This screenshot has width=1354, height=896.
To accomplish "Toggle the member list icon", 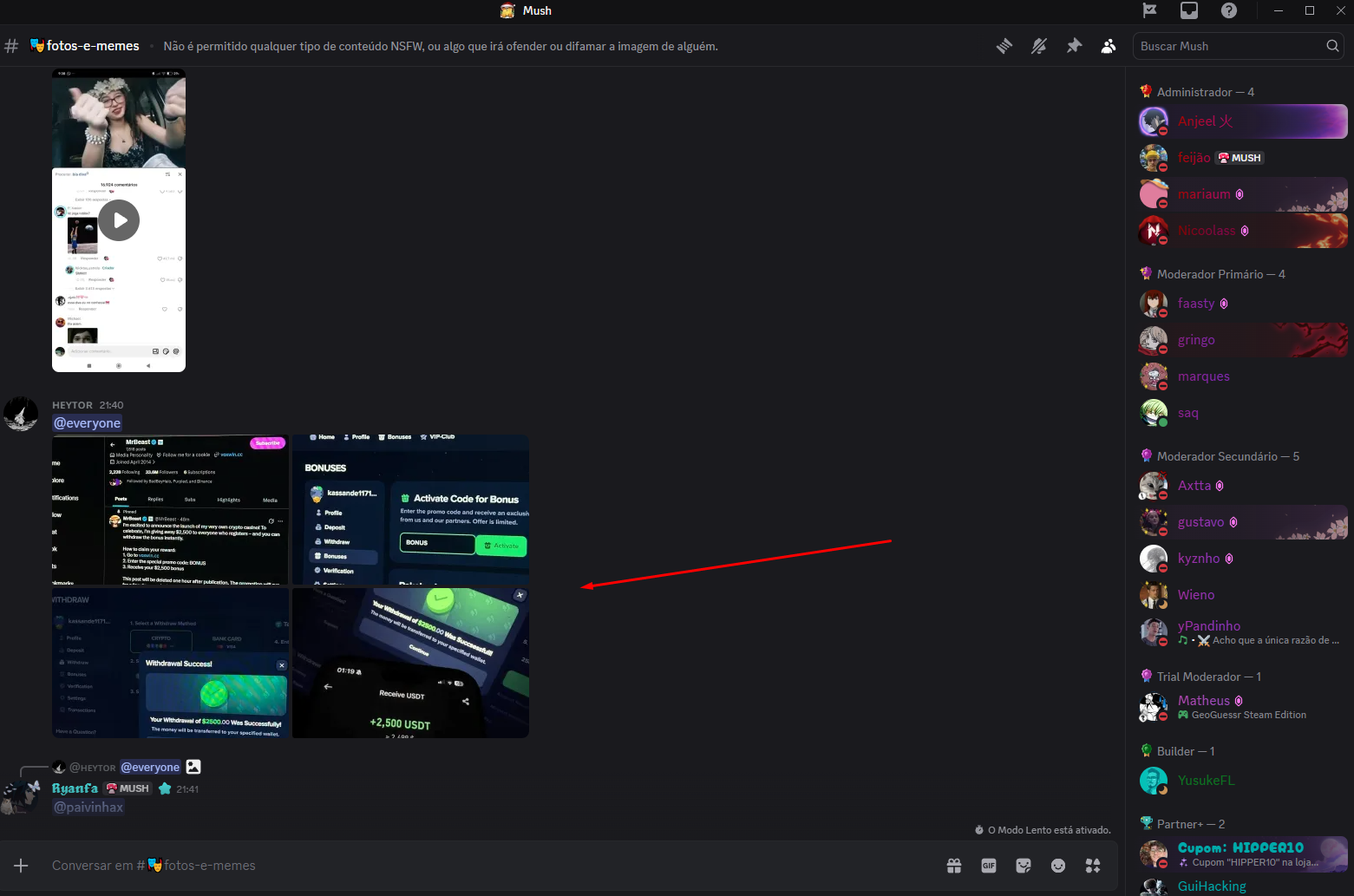I will (x=1109, y=46).
